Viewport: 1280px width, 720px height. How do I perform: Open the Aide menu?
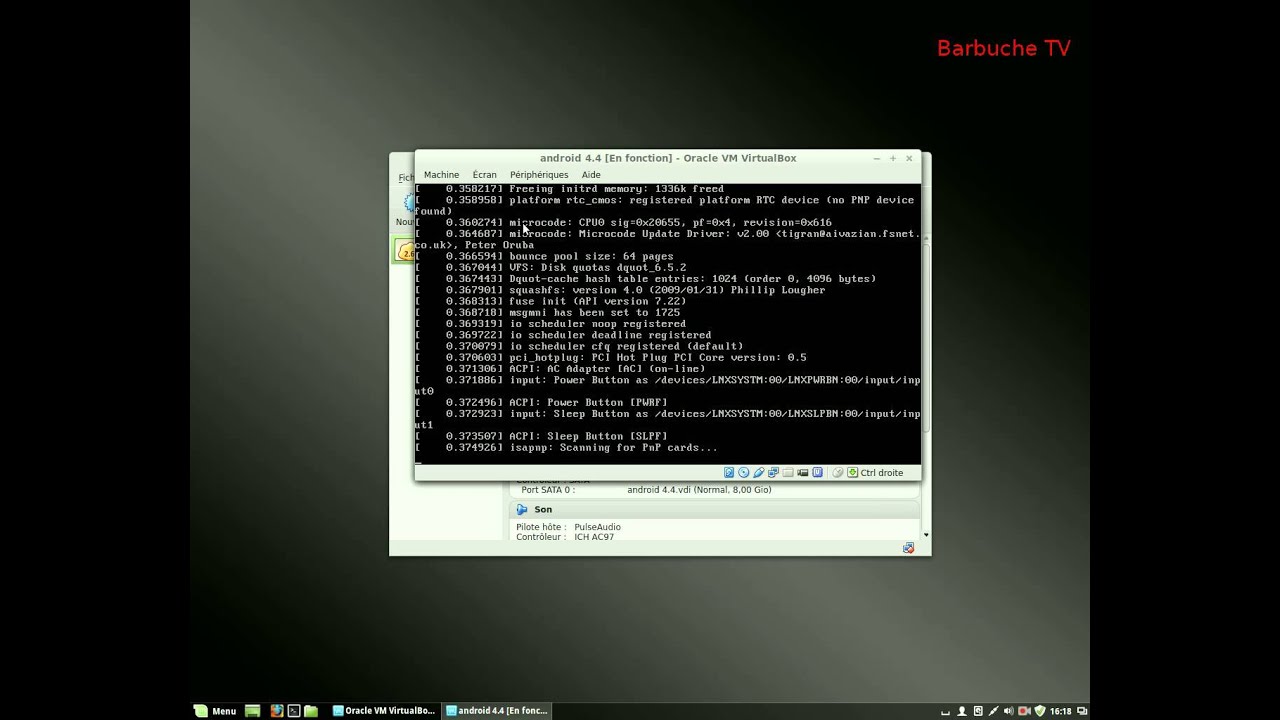[591, 175]
